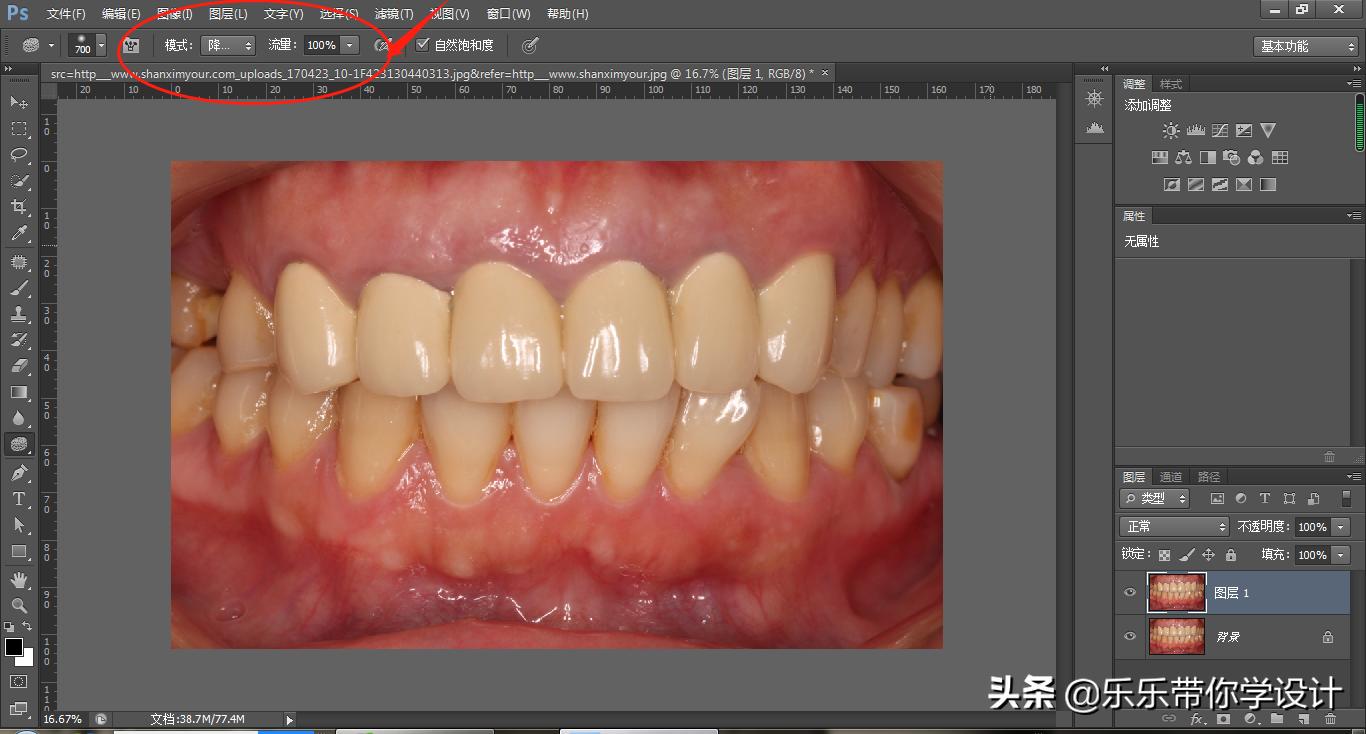Open the 滤镜 menu
1366x734 pixels.
[x=394, y=13]
